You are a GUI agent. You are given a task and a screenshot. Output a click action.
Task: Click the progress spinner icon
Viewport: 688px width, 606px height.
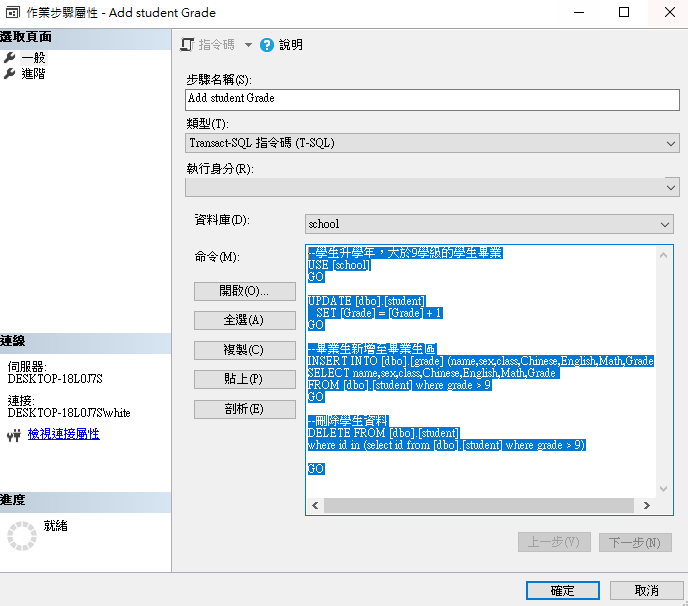22,536
